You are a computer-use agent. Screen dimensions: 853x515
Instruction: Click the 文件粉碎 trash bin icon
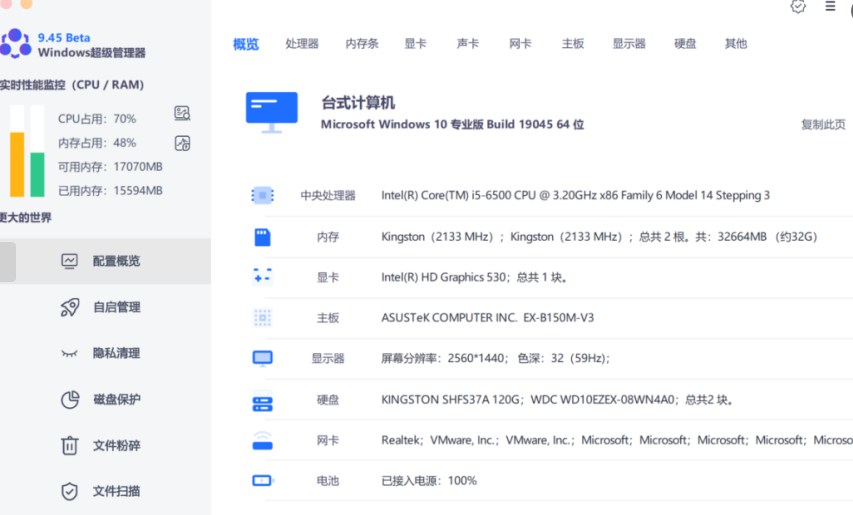pos(70,445)
